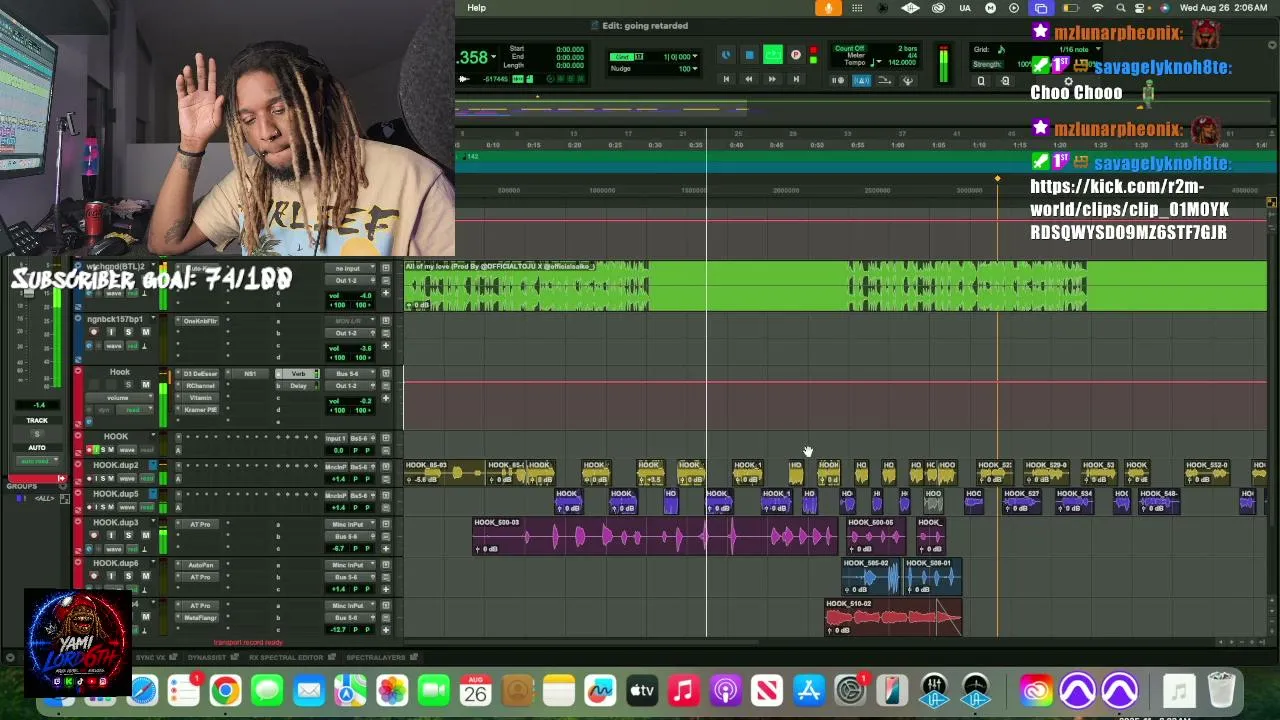Viewport: 1280px width, 720px height.
Task: Open the AT Pro insert on HOOK.dup3
Action: 200,525
